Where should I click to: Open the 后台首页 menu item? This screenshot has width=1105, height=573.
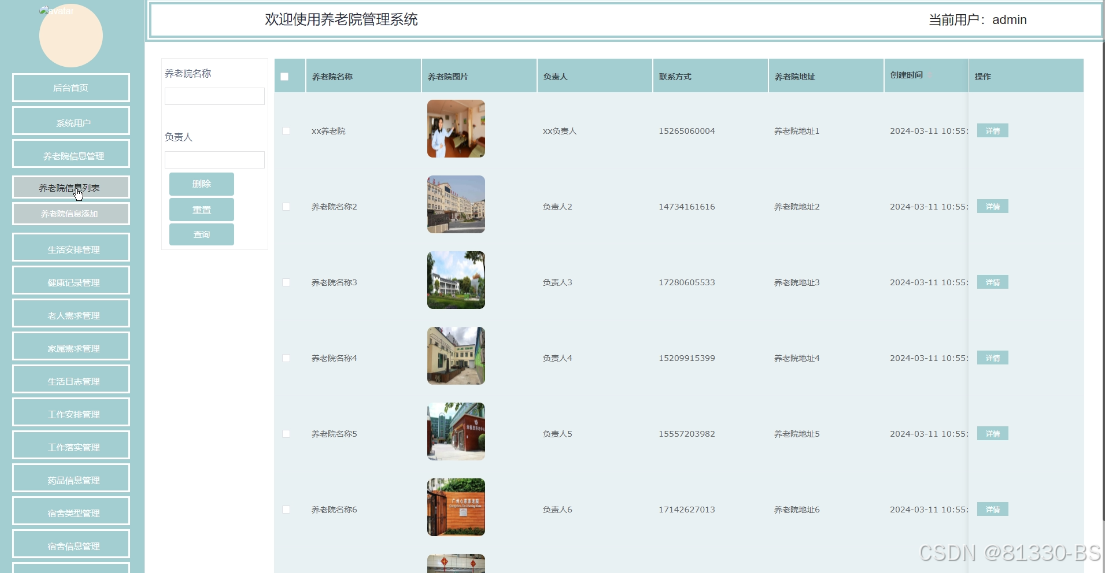coord(70,87)
